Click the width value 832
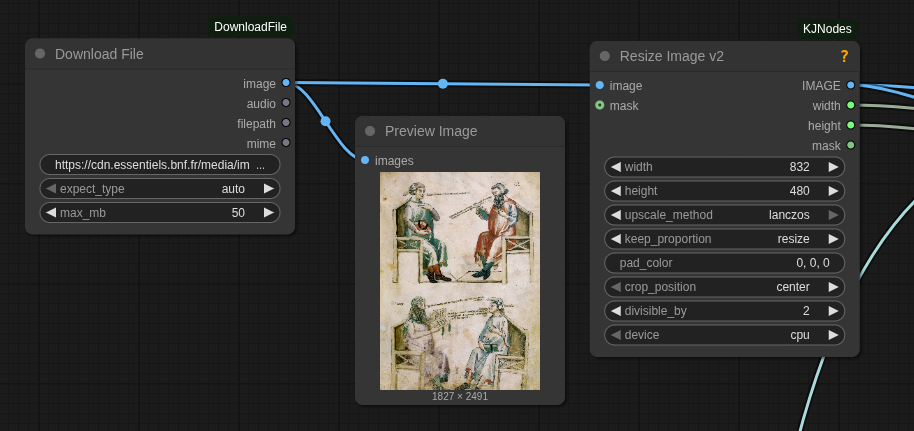914x431 pixels. 799,167
